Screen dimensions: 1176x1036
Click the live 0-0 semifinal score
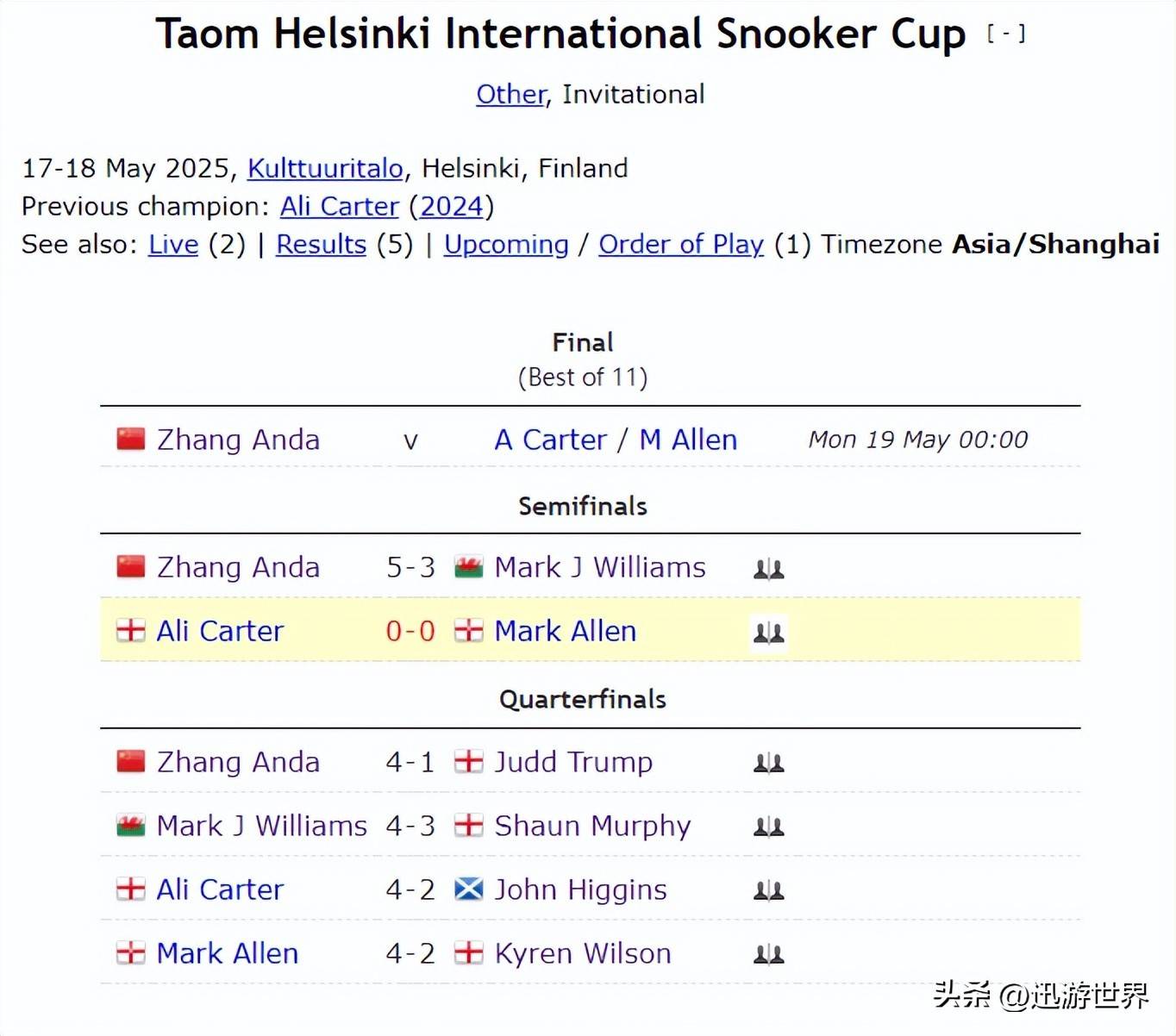click(x=410, y=631)
